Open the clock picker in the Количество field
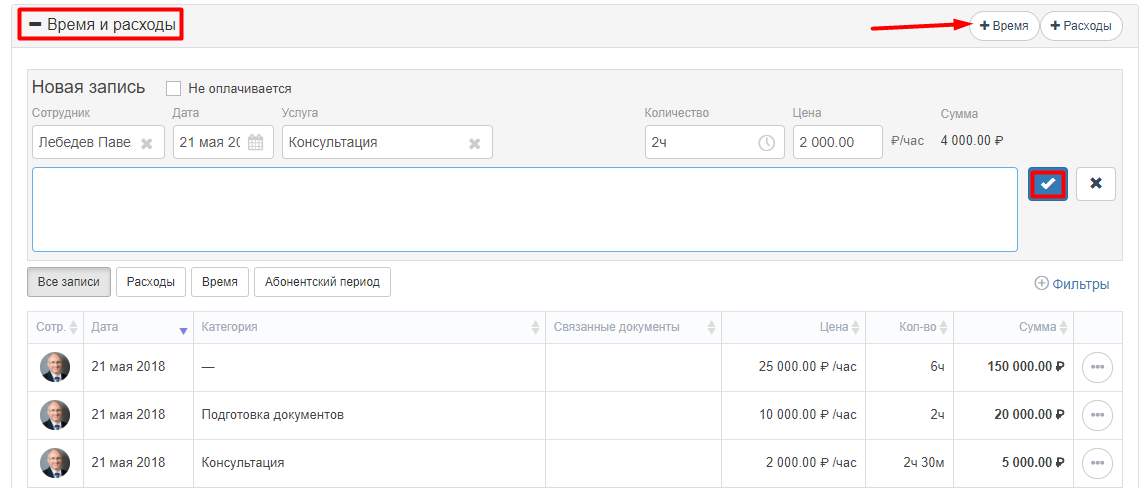The image size is (1139, 488). click(x=766, y=142)
